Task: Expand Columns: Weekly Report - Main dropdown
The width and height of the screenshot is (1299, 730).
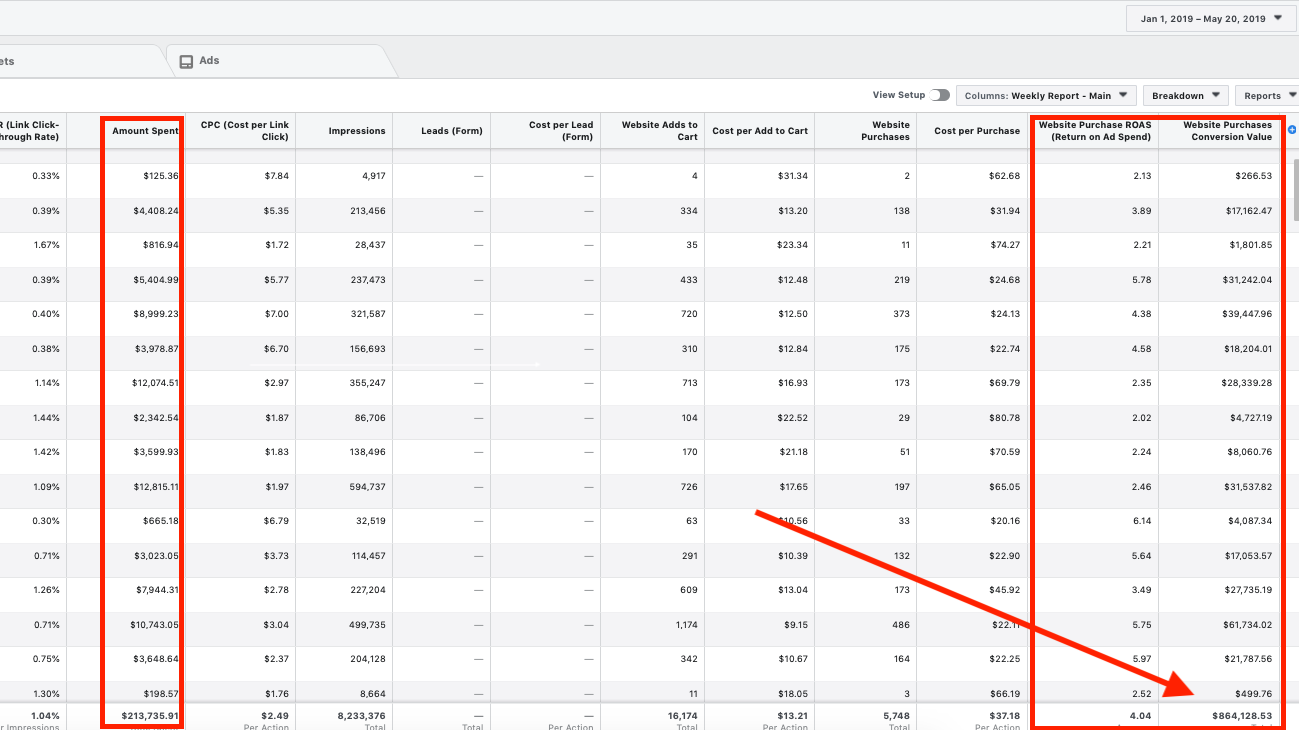Action: [x=1046, y=96]
